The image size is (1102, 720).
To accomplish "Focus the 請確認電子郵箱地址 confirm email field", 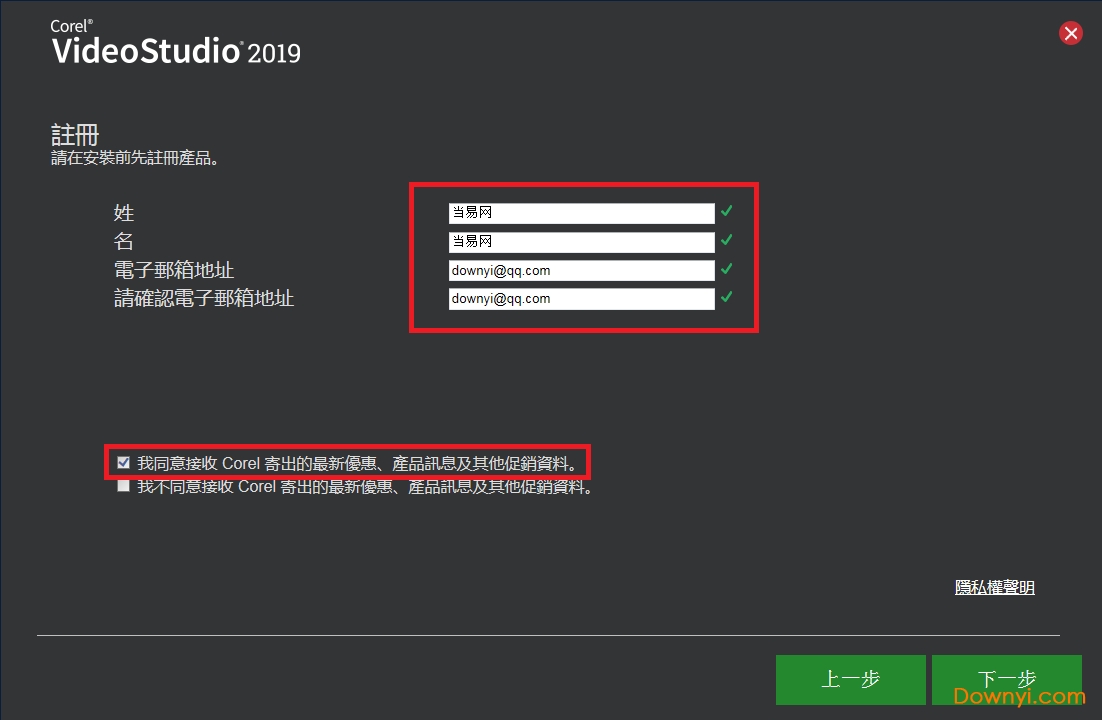I will [581, 299].
